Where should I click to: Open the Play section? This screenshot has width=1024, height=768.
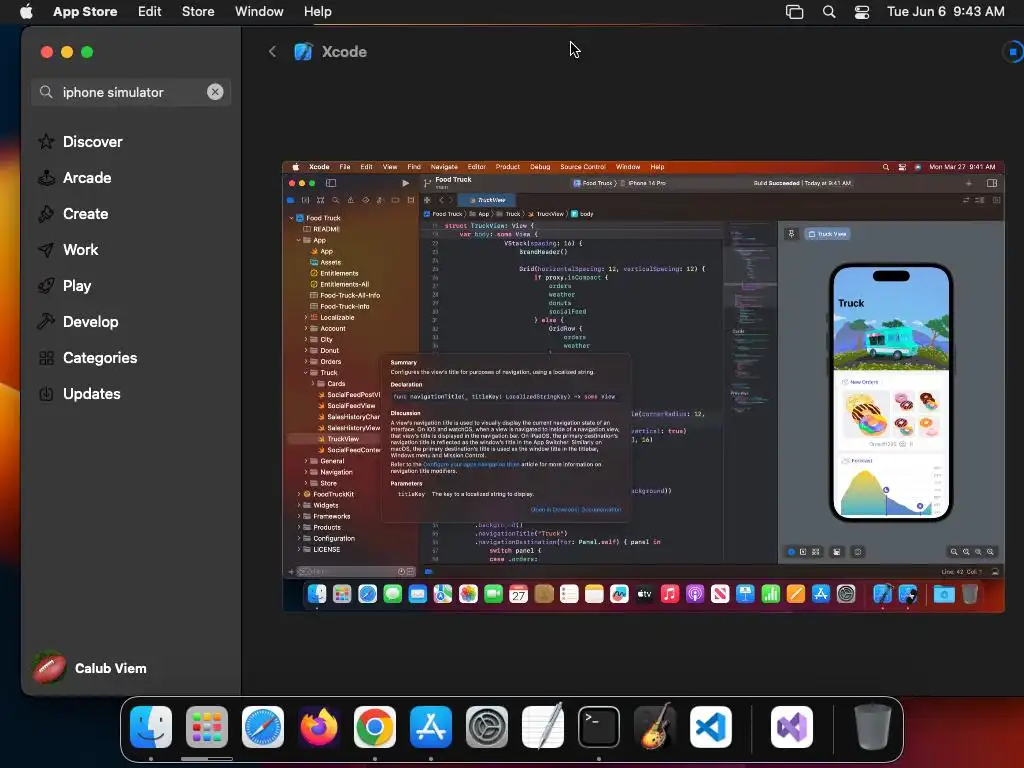[x=76, y=285]
